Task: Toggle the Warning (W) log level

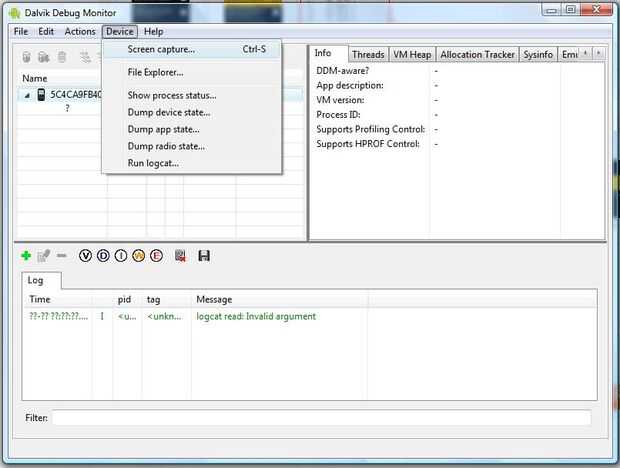Action: pyautogui.click(x=138, y=256)
